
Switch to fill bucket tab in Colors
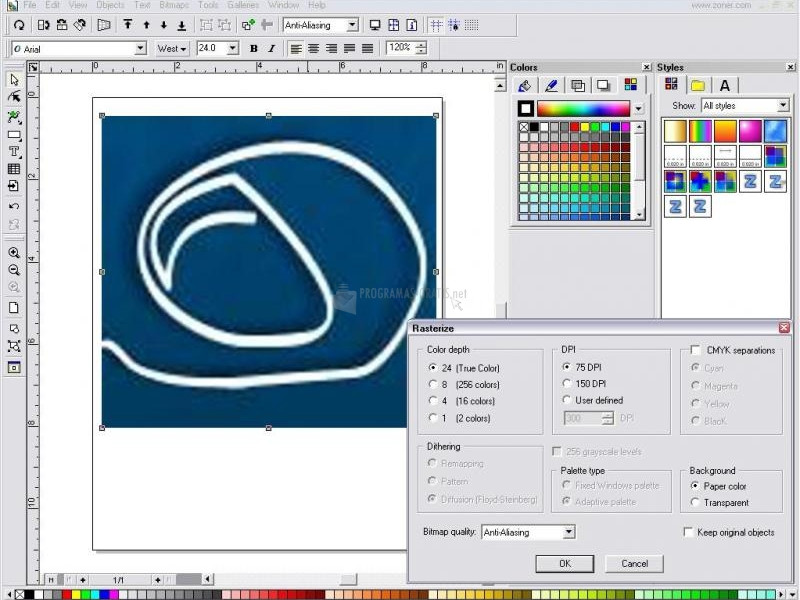[x=524, y=85]
